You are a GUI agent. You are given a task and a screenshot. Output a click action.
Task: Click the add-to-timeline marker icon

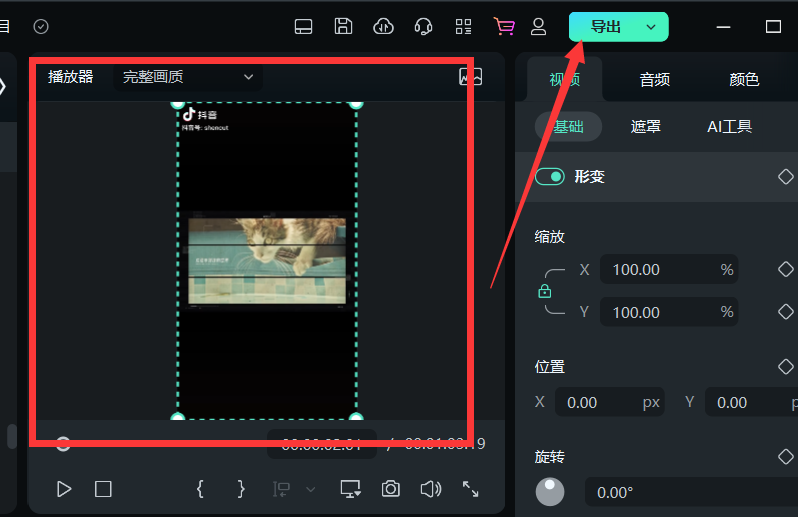pos(281,490)
